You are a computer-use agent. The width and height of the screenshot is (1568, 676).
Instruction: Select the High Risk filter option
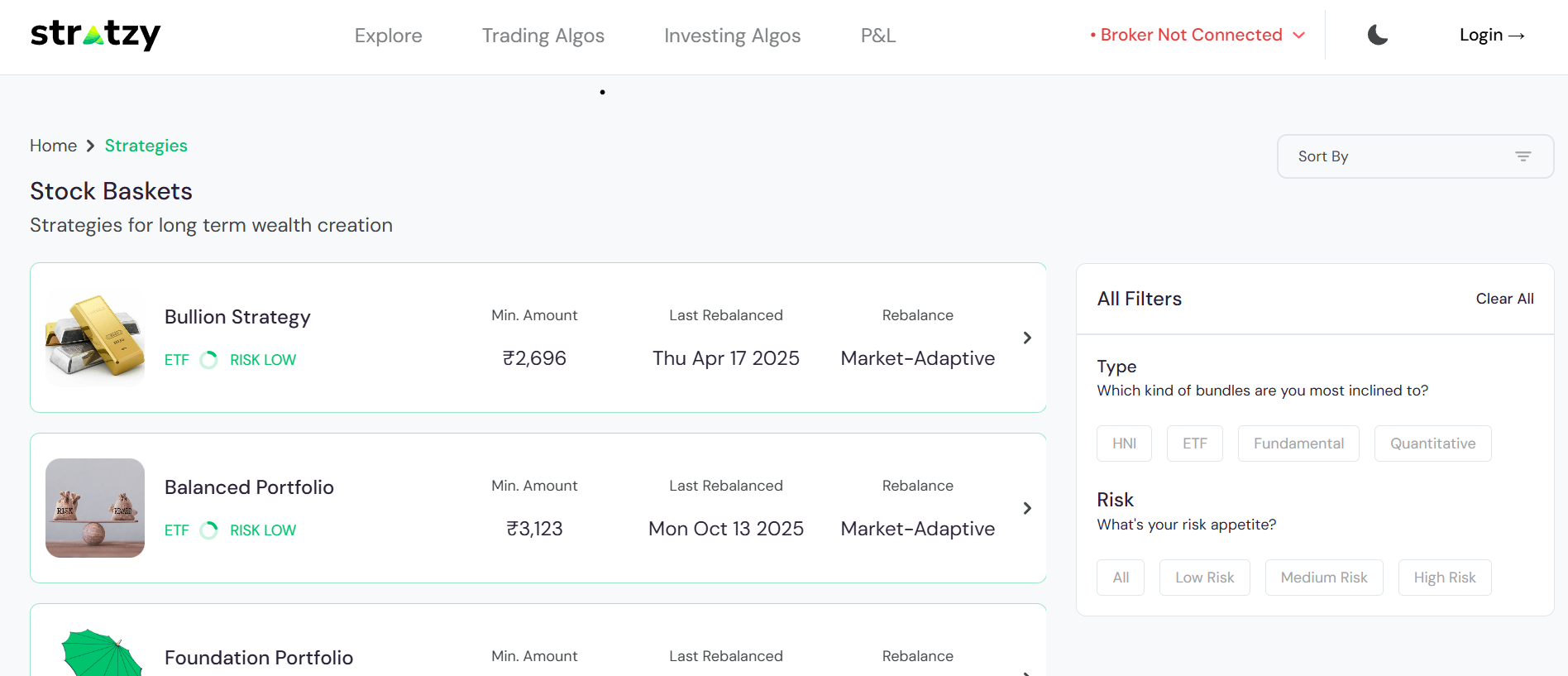coord(1444,578)
